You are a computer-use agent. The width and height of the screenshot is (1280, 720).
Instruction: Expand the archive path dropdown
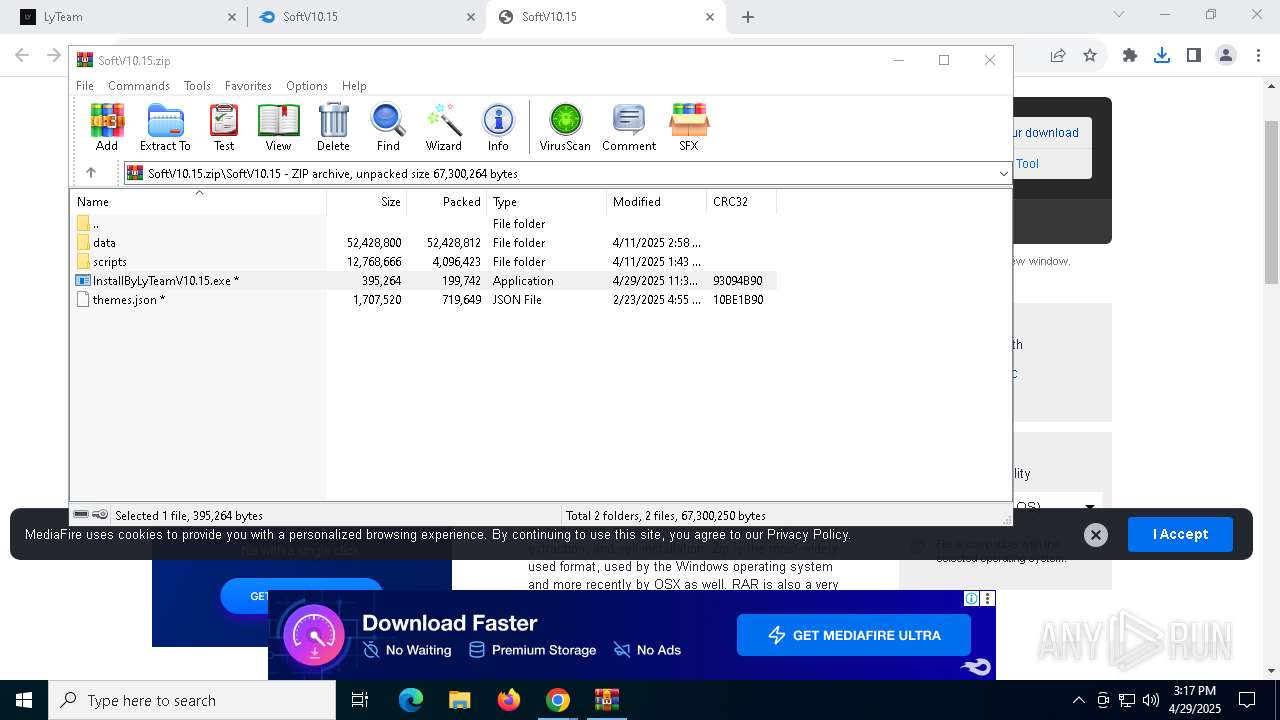(x=1003, y=174)
